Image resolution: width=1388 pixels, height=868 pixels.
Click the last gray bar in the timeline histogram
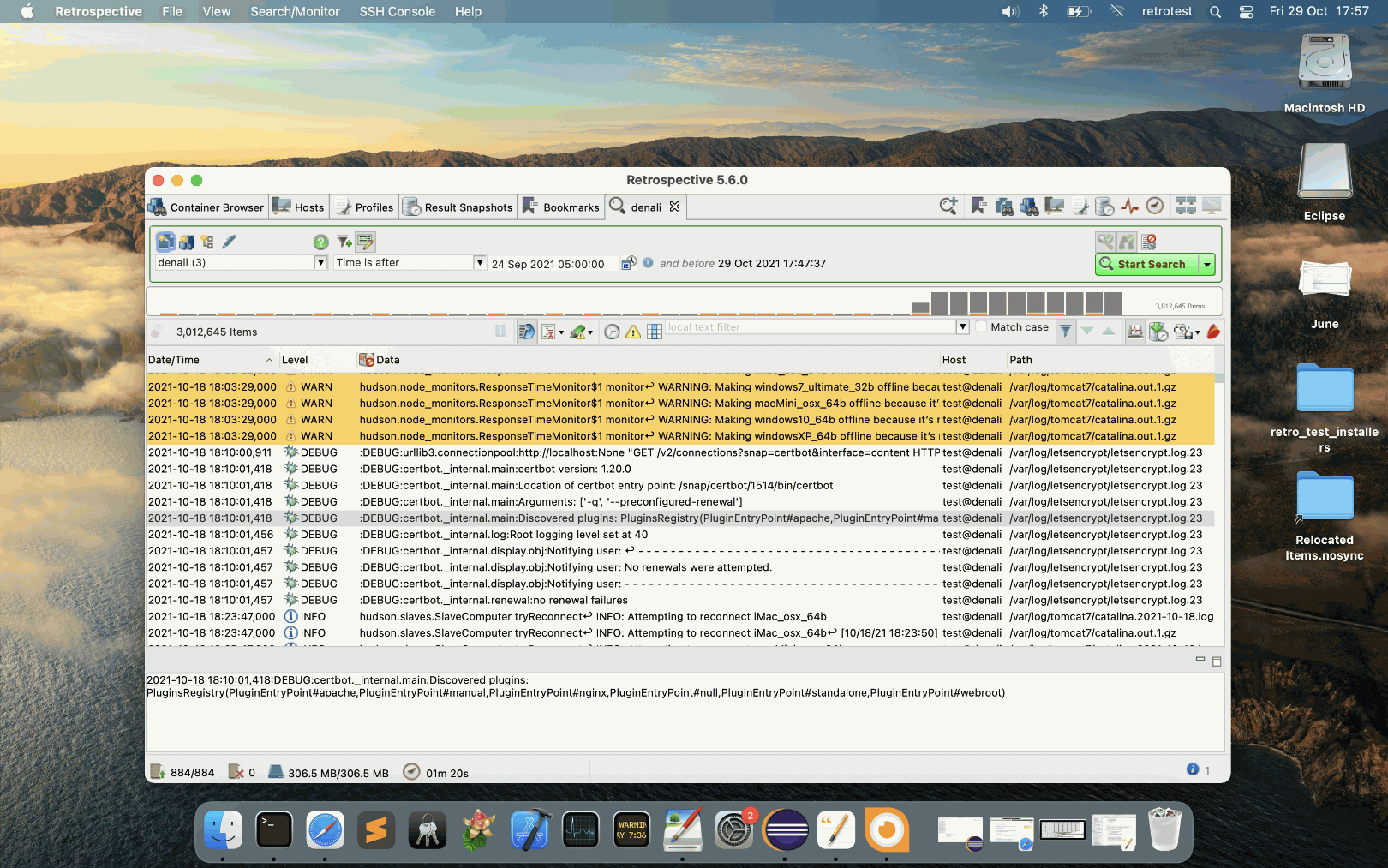[x=1113, y=303]
